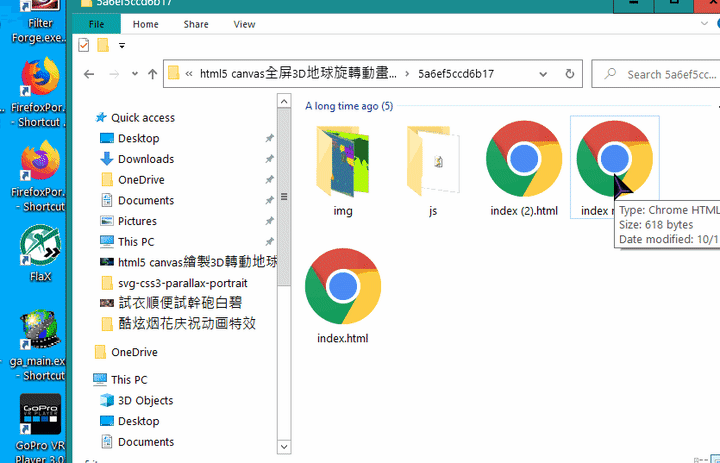Open Customize Quick Access Toolbar dropdown

click(122, 45)
